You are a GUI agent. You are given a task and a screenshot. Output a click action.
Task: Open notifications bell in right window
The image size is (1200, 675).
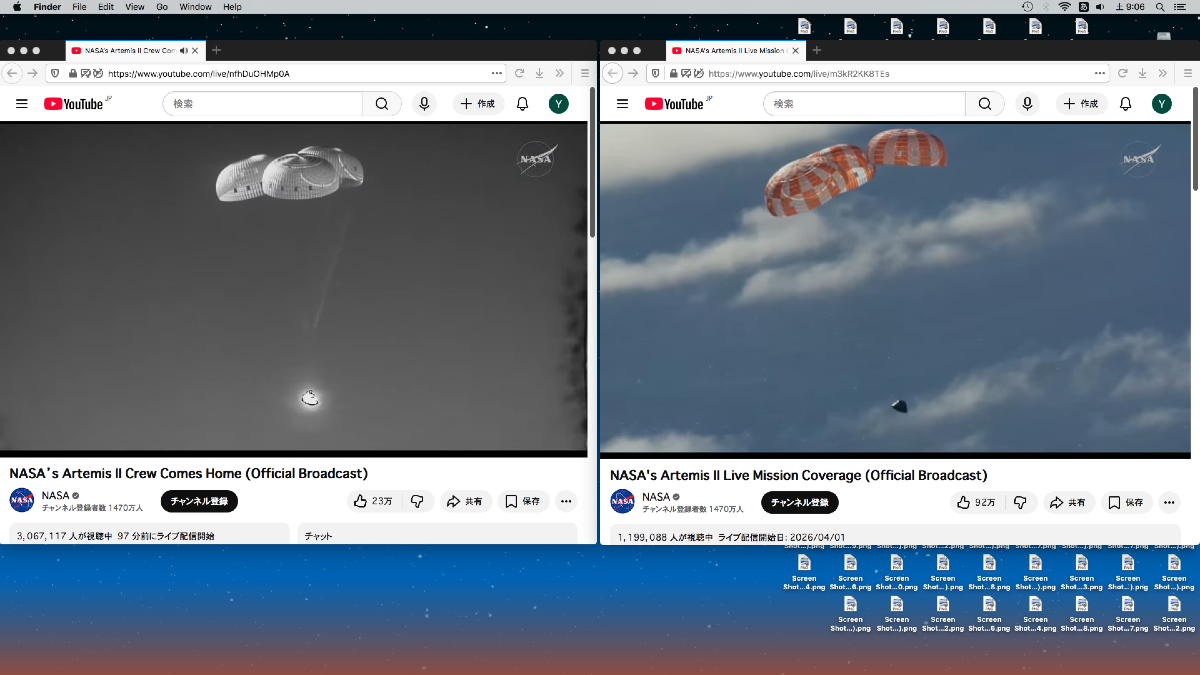1125,104
